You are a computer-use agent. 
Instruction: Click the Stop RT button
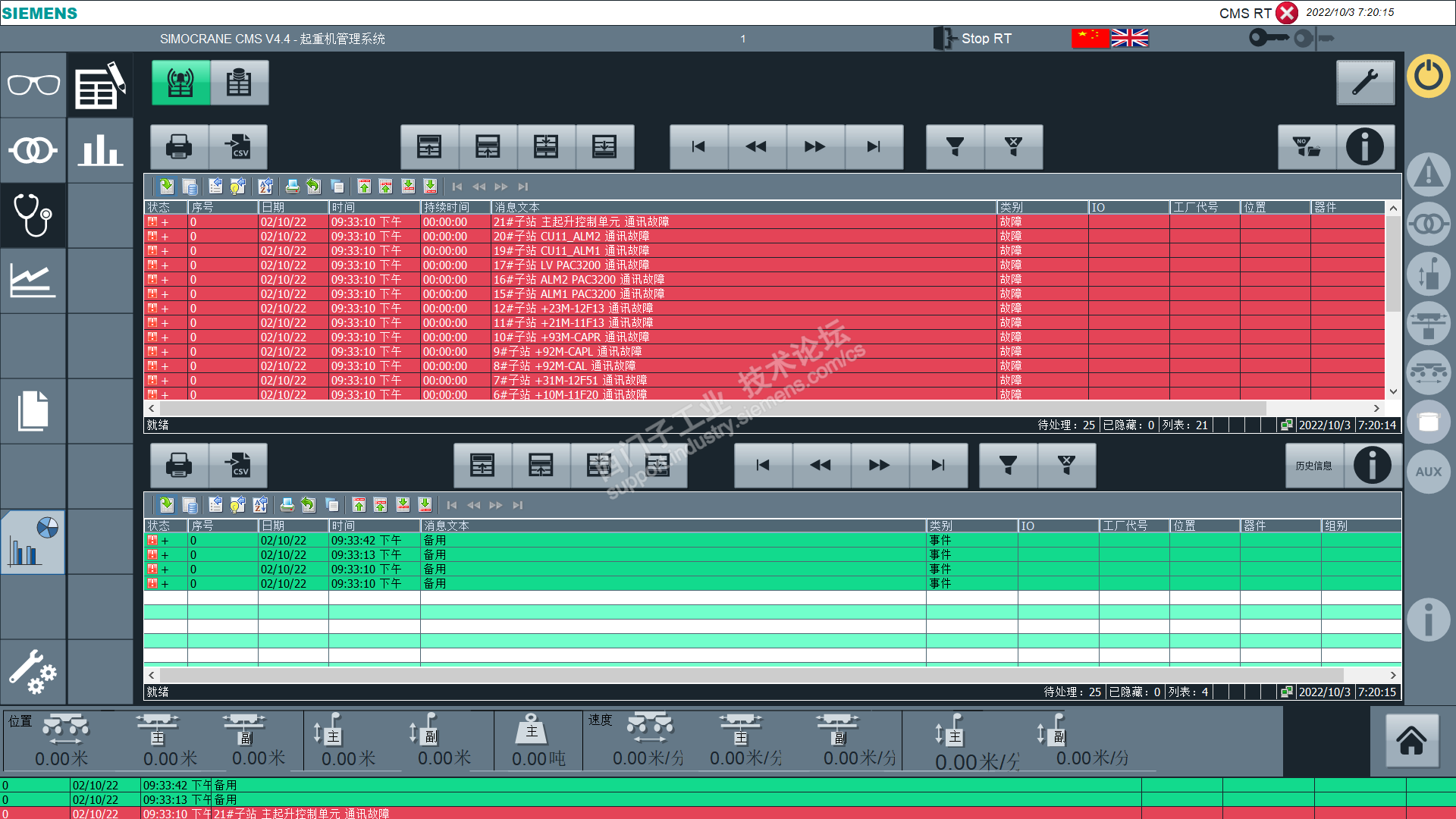974,39
